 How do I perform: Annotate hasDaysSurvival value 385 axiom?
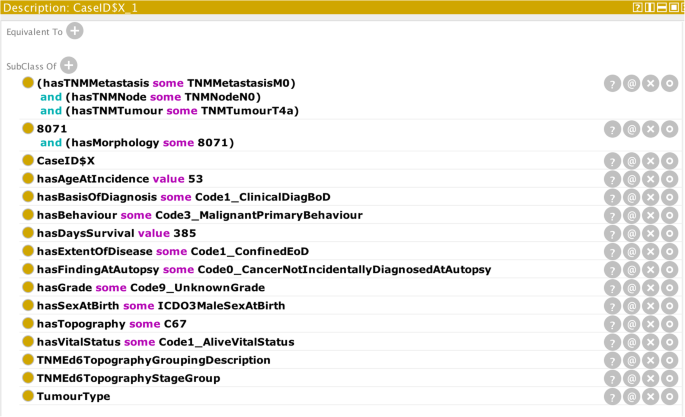click(x=632, y=234)
